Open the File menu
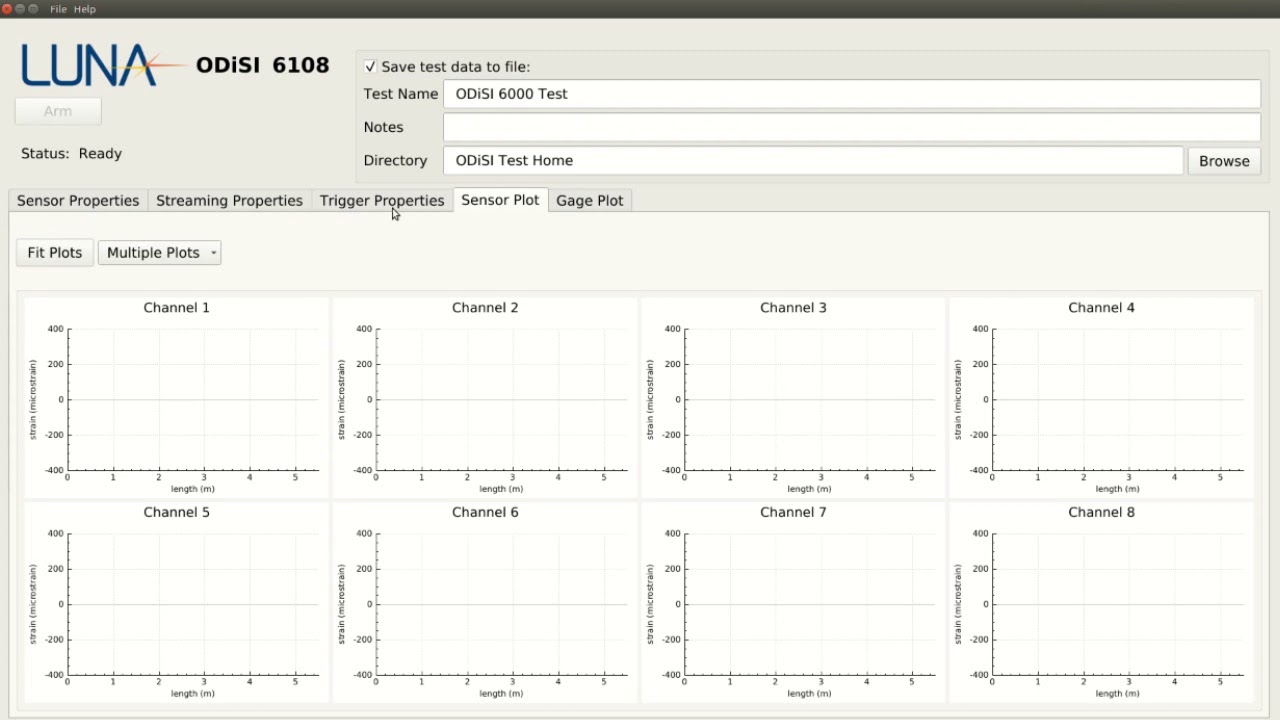This screenshot has width=1280, height=720. (x=58, y=9)
